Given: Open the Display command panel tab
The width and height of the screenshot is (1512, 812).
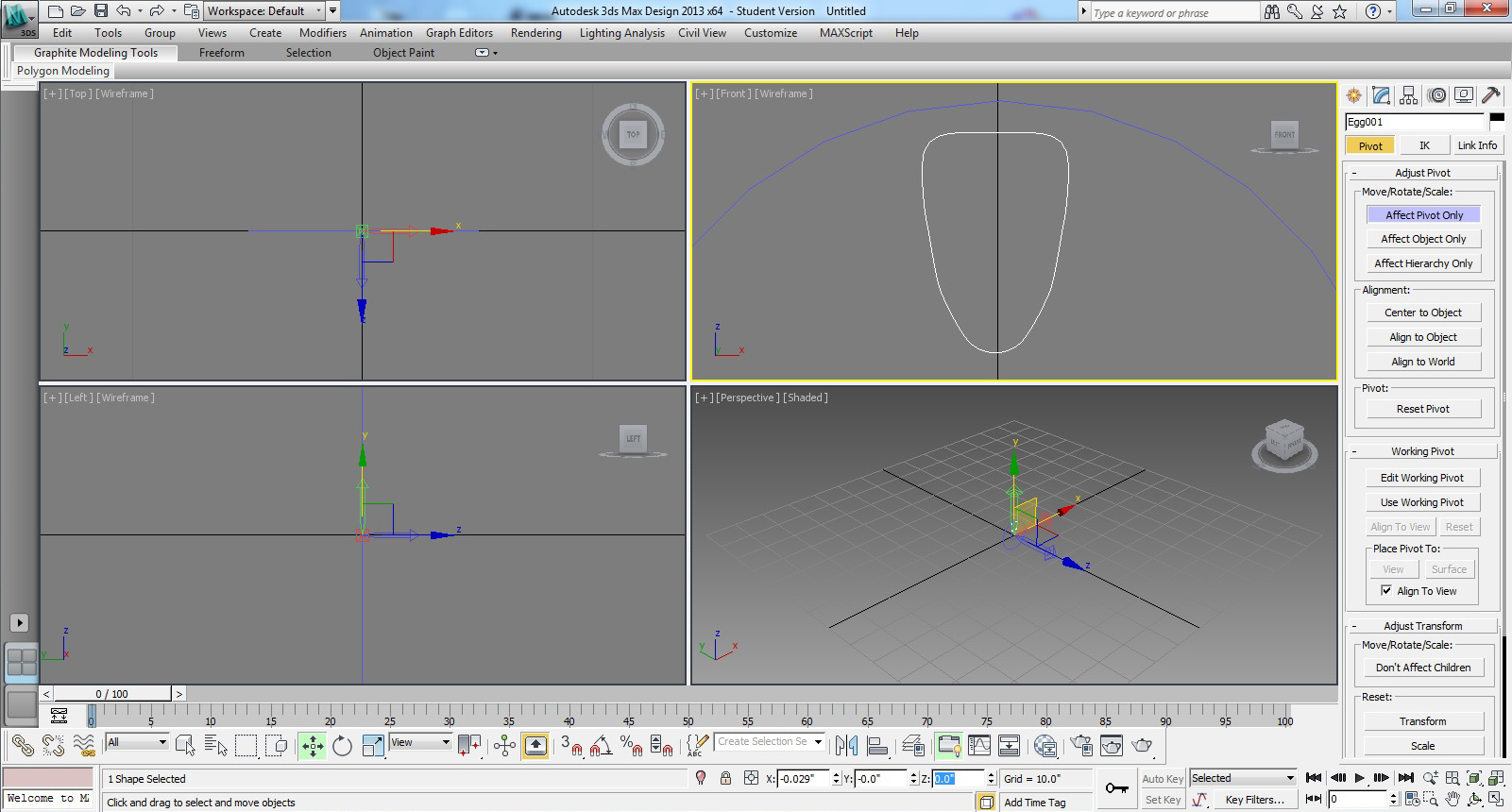Looking at the screenshot, I should [1464, 95].
